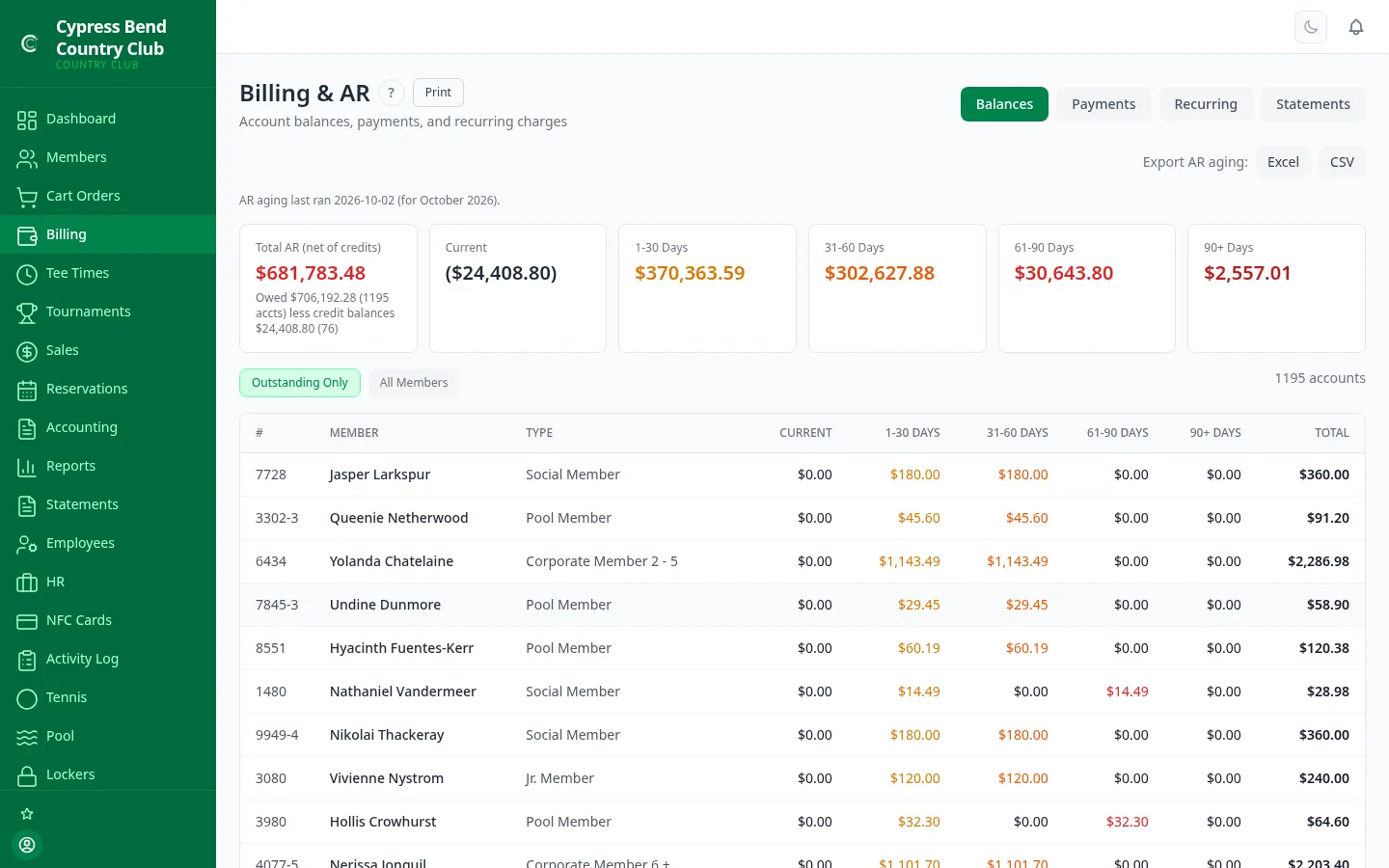This screenshot has height=868, width=1389.
Task: Open Members in the sidebar menu
Action: click(108, 157)
